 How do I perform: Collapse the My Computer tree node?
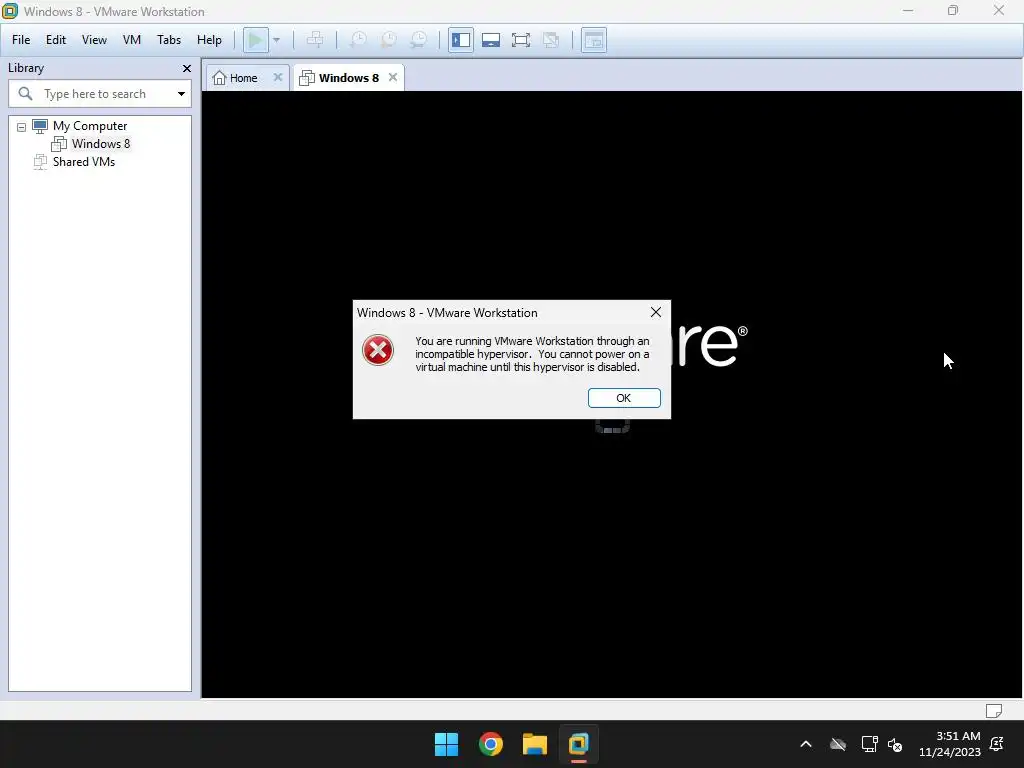(22, 127)
